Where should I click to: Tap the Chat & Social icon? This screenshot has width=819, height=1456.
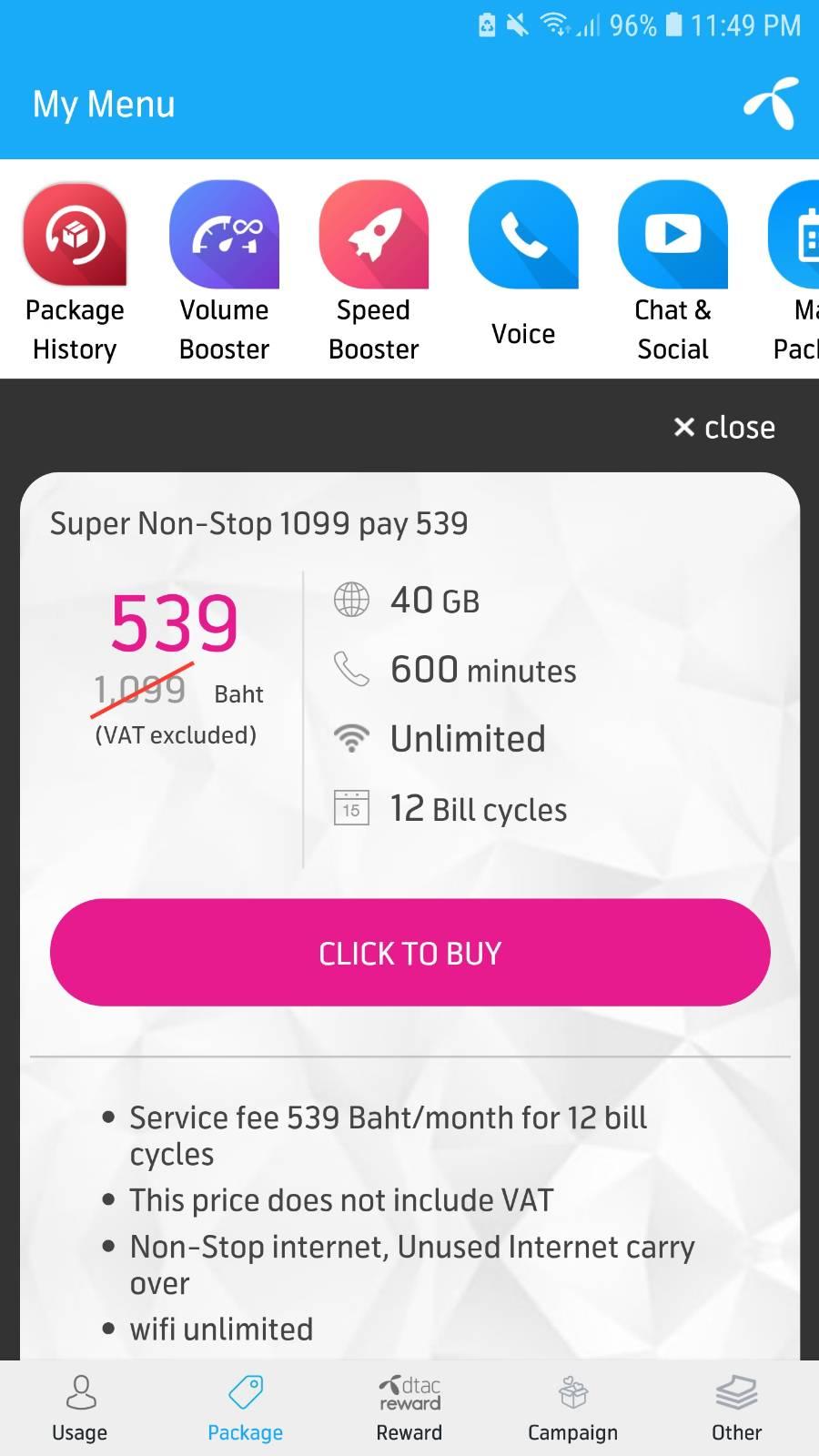(672, 235)
